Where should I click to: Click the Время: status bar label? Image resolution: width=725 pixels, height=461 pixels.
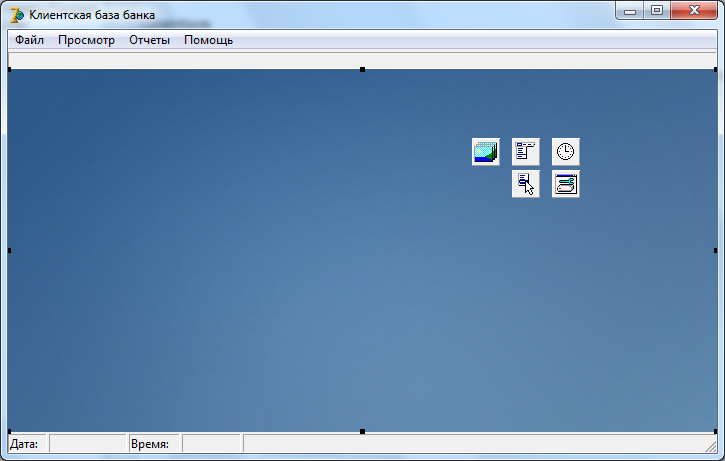(x=150, y=444)
